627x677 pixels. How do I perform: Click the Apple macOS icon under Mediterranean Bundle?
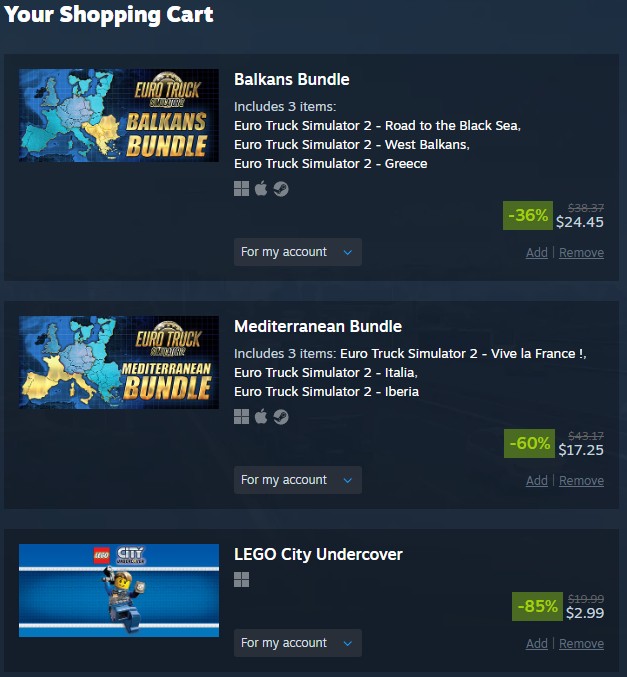point(261,416)
